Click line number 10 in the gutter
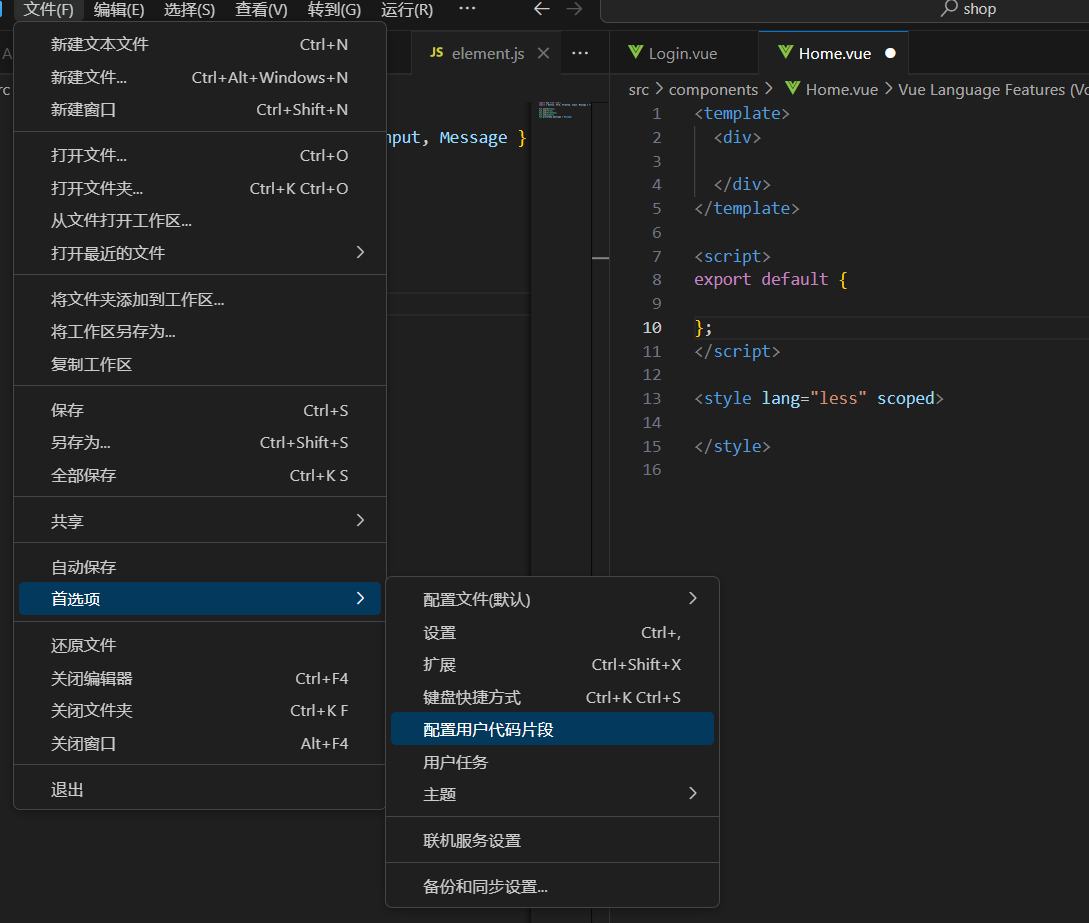The width and height of the screenshot is (1089, 923). 652,327
